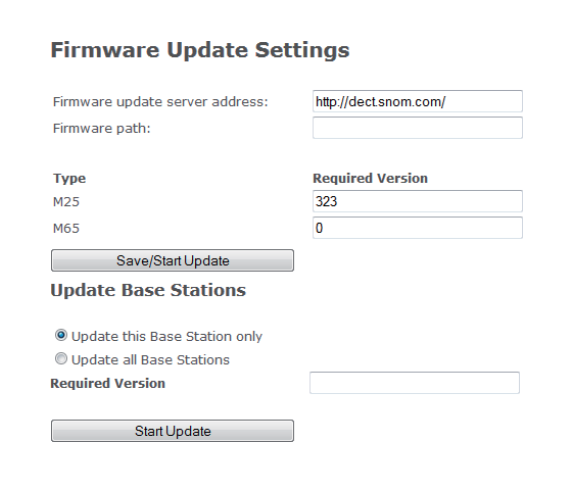Select the Update this Base Station only radio

click(x=61, y=335)
